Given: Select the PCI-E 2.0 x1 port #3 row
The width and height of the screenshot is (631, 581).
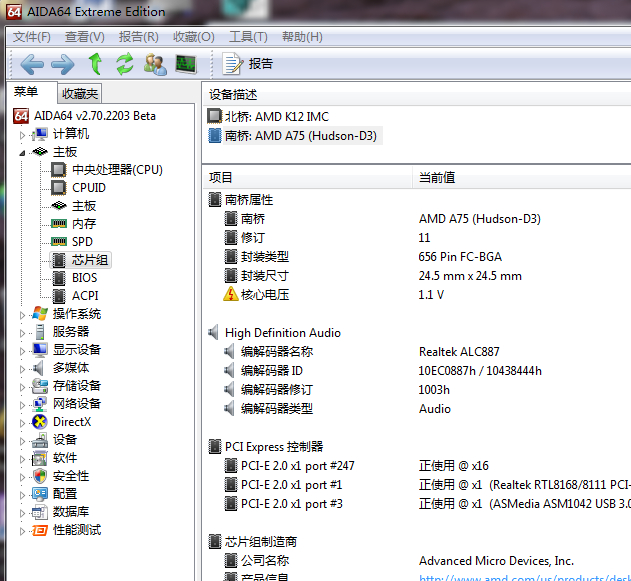Looking at the screenshot, I should coord(417,504).
